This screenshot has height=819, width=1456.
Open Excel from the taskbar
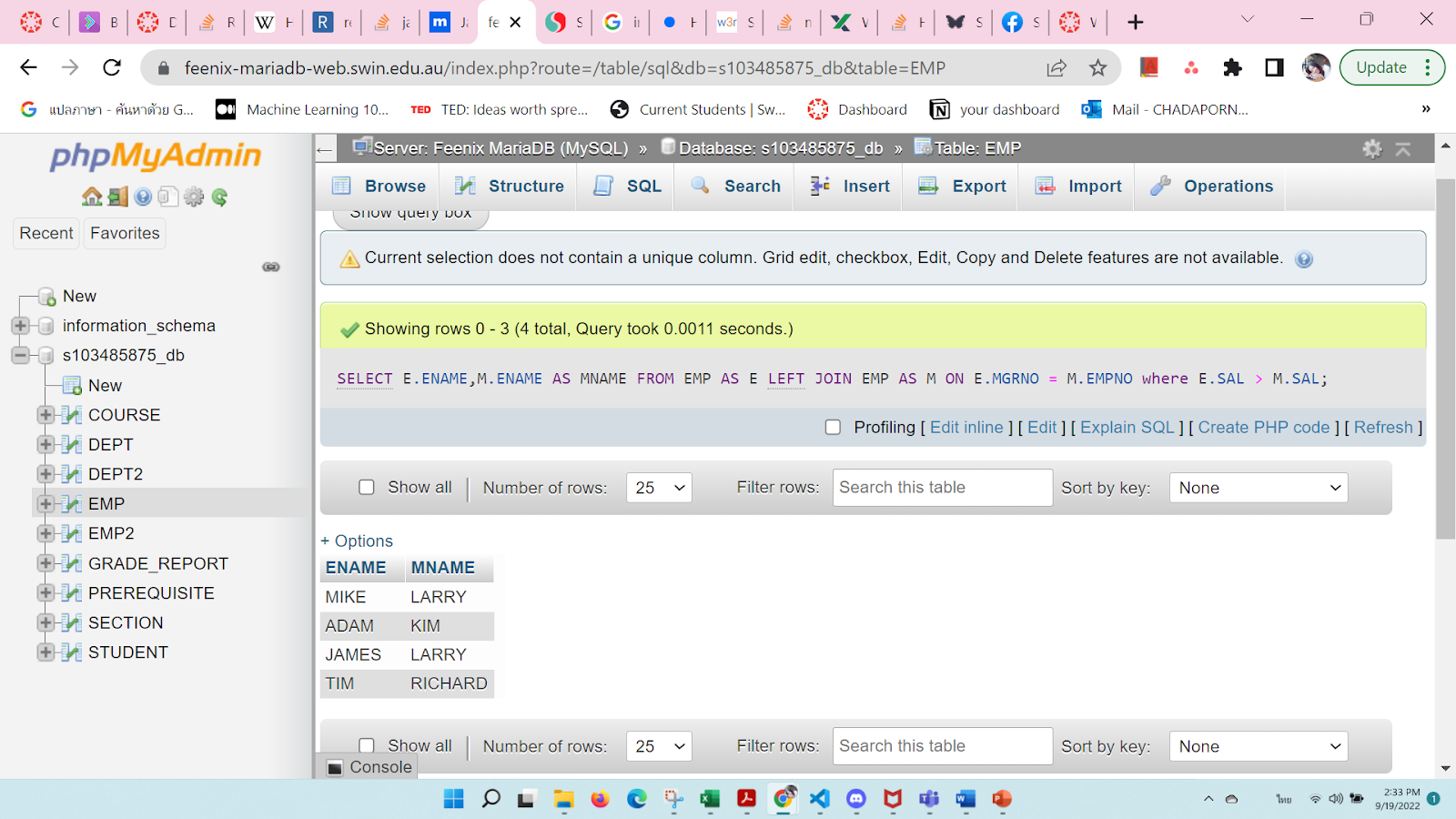pos(709,800)
